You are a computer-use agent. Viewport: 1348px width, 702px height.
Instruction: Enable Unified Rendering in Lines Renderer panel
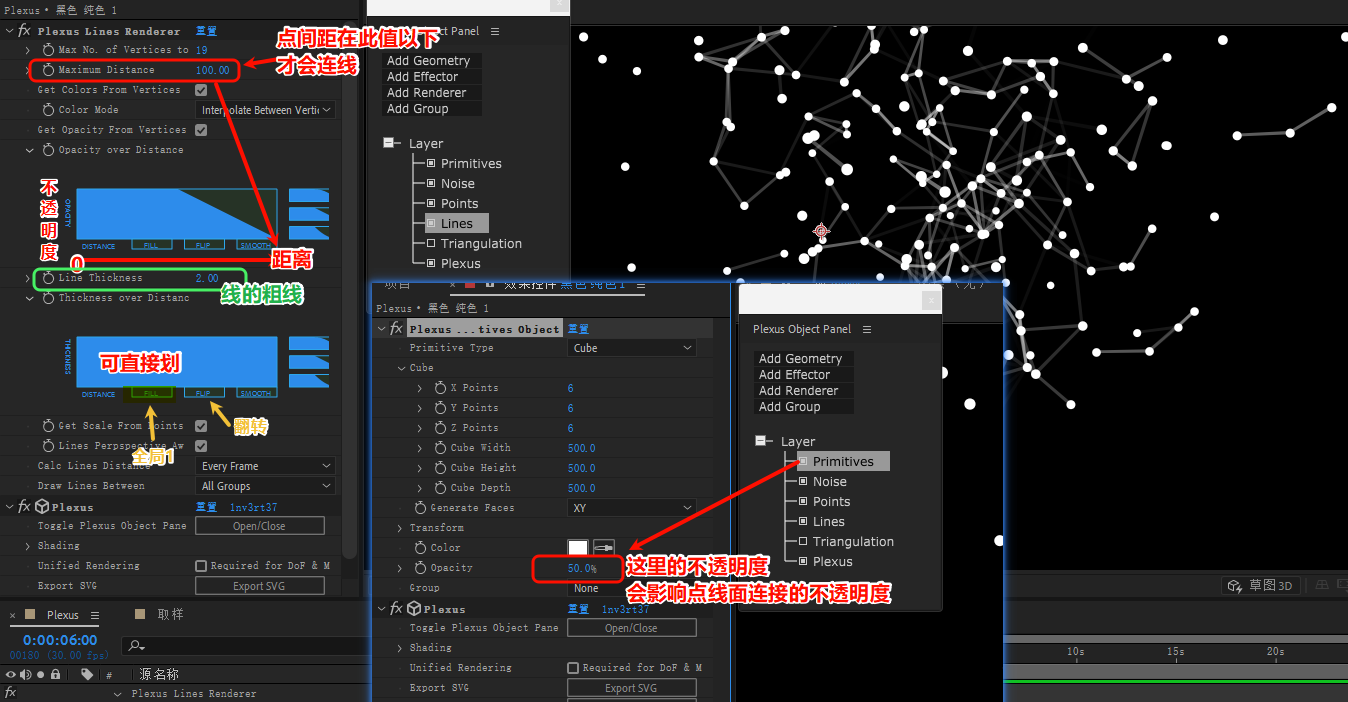point(201,566)
